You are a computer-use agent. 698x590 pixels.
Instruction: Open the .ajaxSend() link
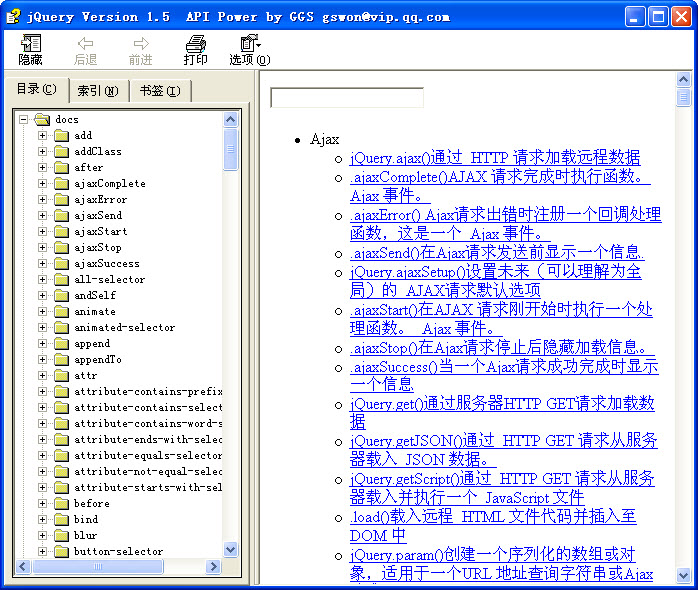tap(497, 253)
